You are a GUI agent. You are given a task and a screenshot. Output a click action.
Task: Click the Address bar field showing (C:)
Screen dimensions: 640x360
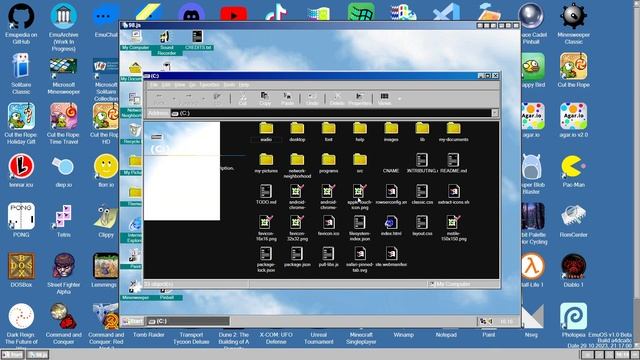[331, 113]
